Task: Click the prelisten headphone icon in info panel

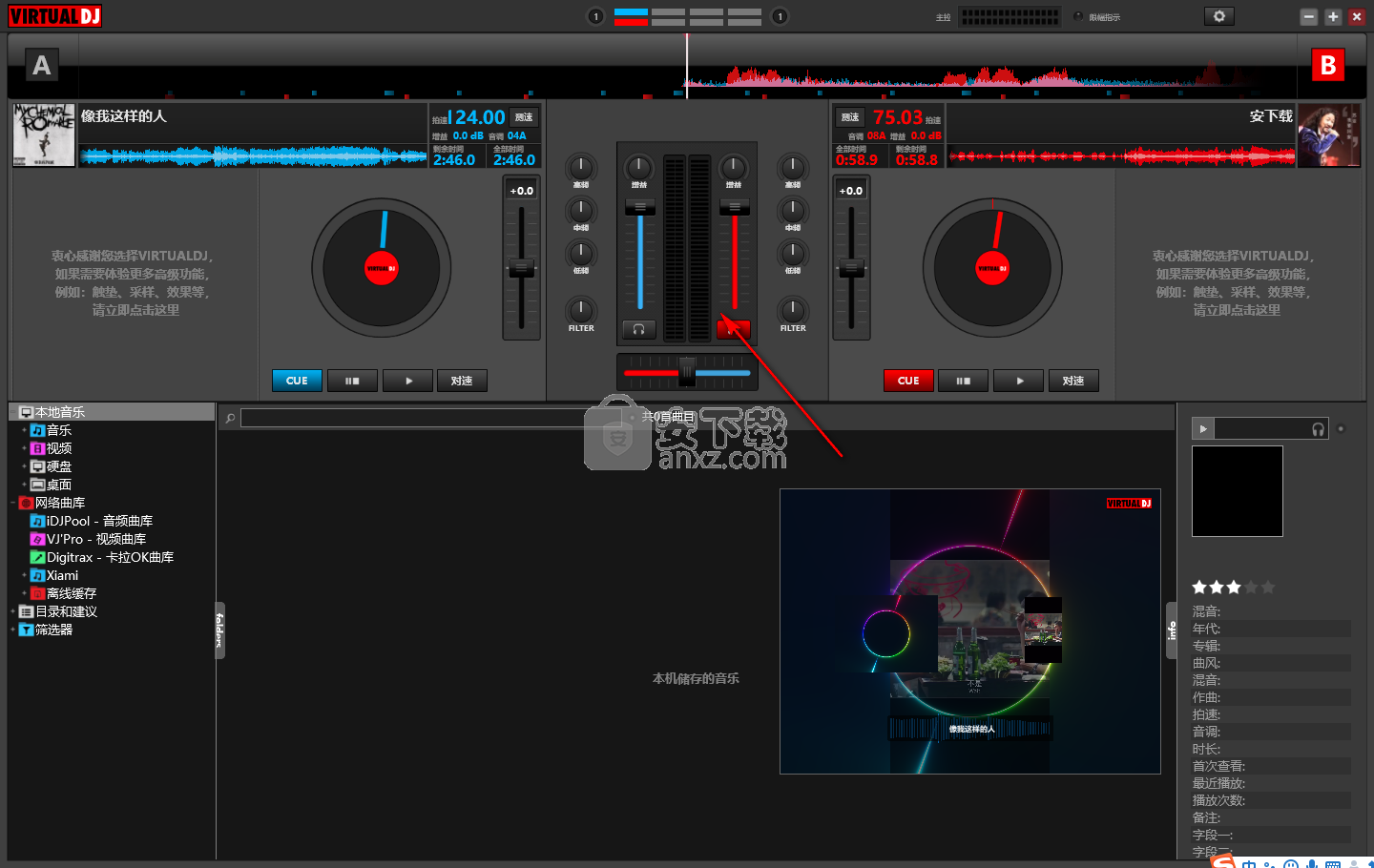Action: (1318, 429)
